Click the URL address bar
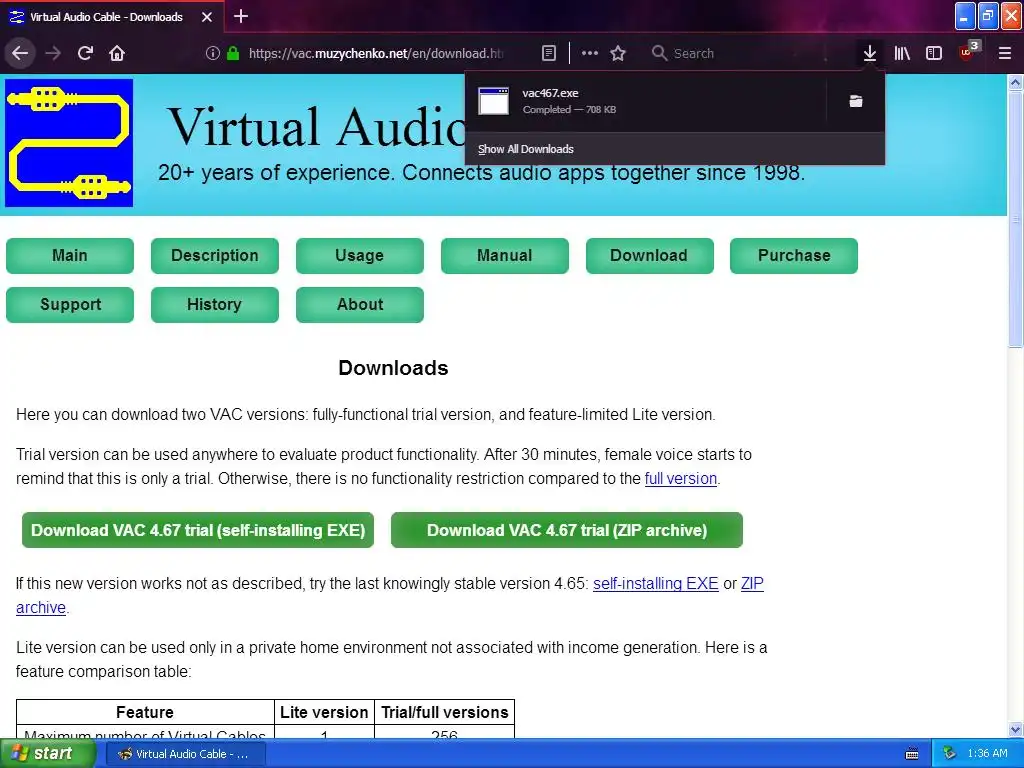 [x=376, y=53]
